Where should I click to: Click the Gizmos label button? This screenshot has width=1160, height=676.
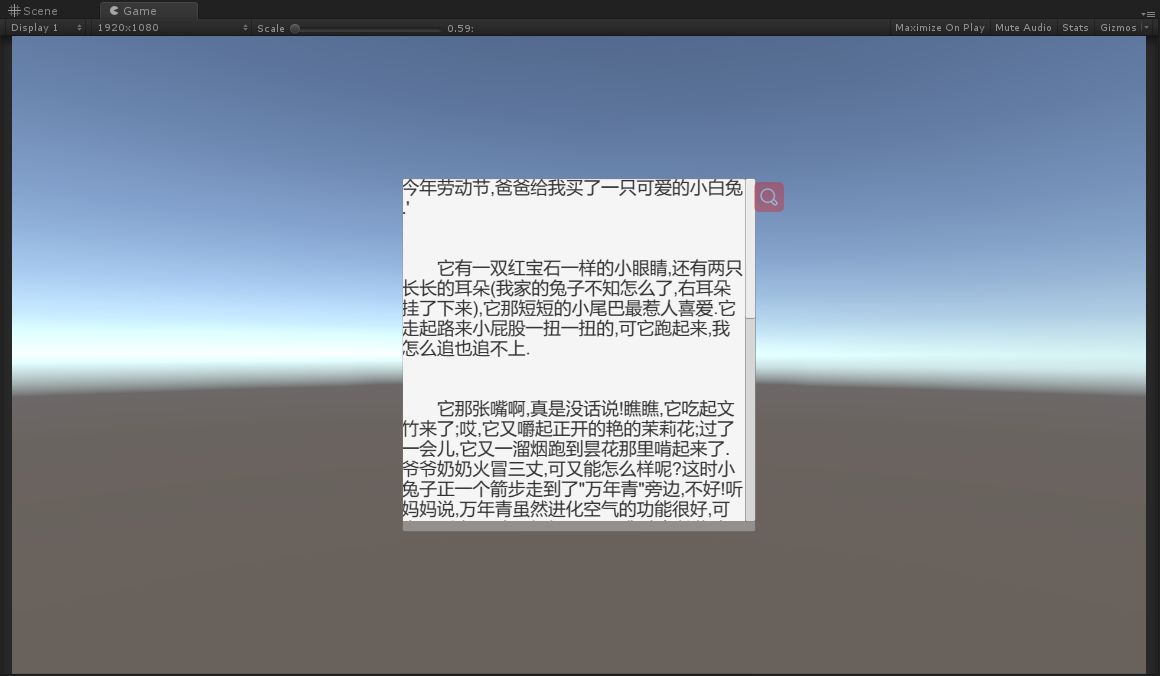click(x=1118, y=27)
